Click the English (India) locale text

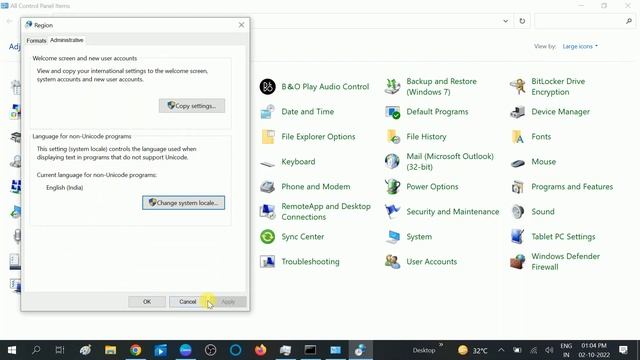[64, 188]
